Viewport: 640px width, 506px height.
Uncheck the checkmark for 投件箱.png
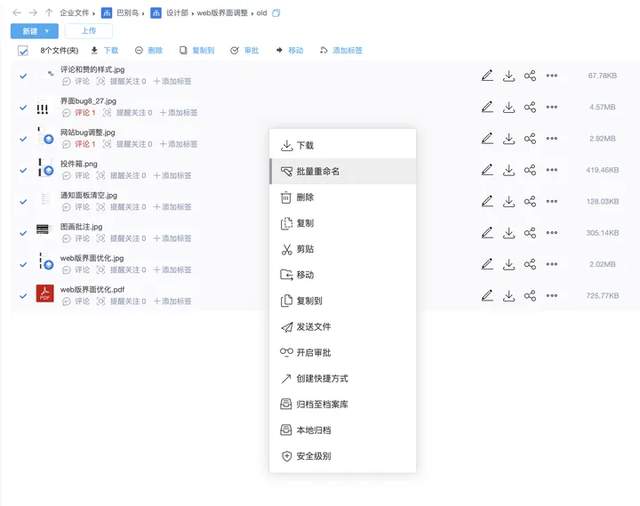(23, 170)
